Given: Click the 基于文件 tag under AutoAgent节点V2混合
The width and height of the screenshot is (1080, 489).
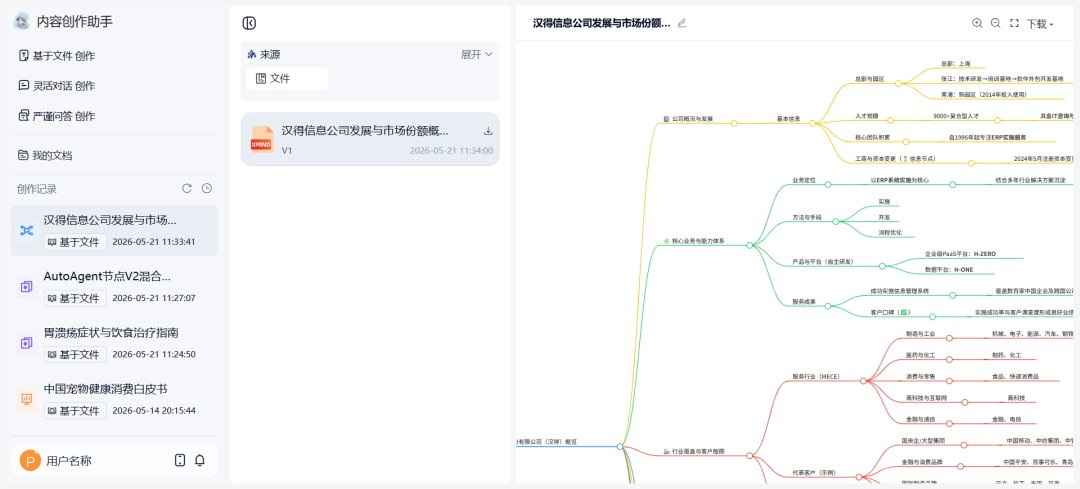Looking at the screenshot, I should pos(75,298).
